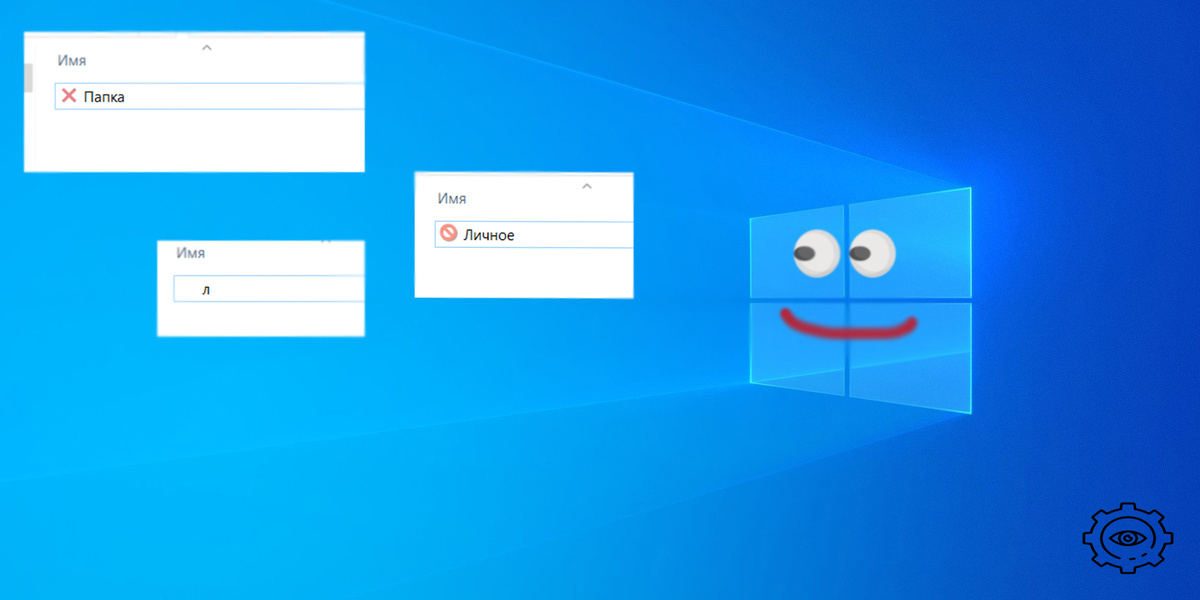Image resolution: width=1200 pixels, height=600 pixels.
Task: Click the Имя column header above "л"
Action: pyautogui.click(x=190, y=254)
